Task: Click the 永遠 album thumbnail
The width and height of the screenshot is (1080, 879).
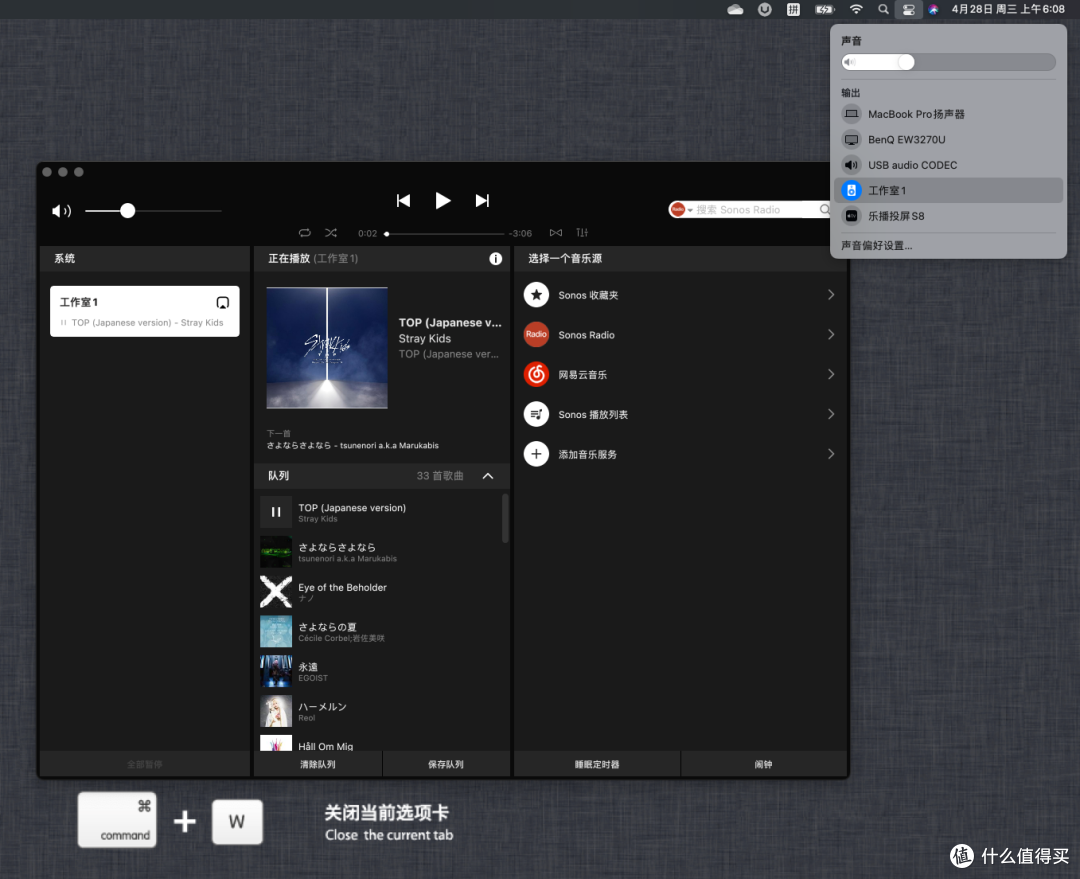Action: pos(276,672)
